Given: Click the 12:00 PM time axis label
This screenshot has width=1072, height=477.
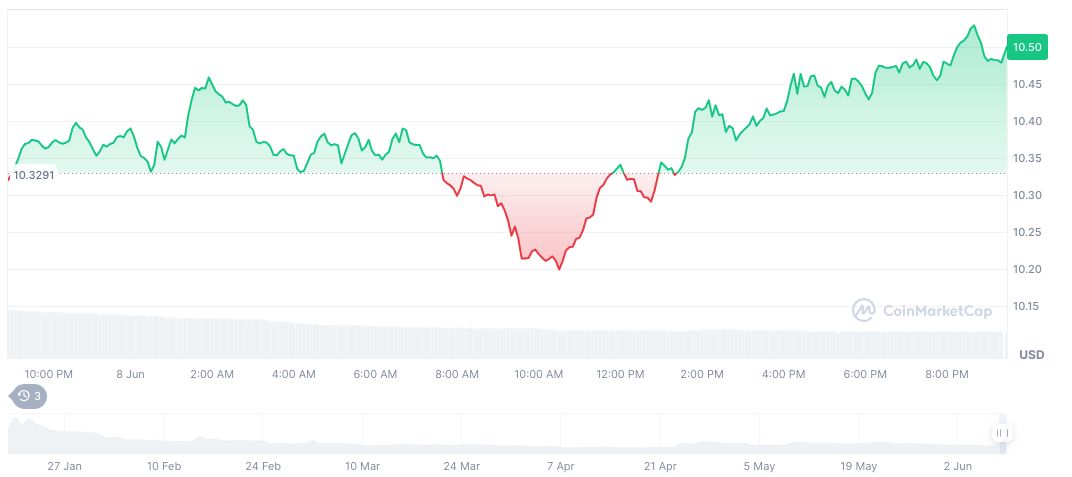Looking at the screenshot, I should (x=620, y=374).
